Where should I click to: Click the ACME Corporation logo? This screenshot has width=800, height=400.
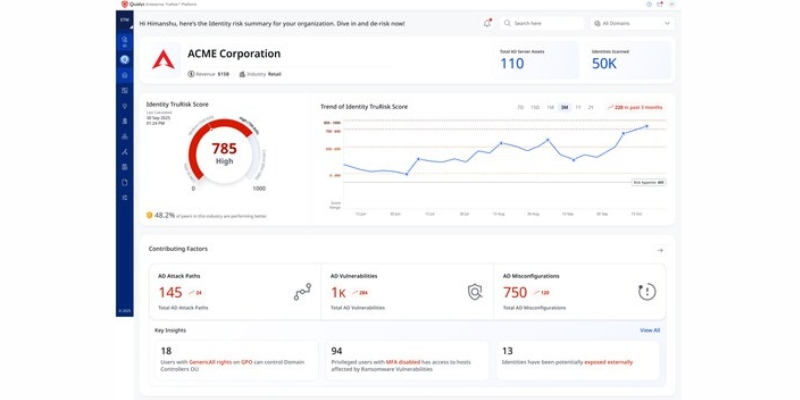click(163, 60)
